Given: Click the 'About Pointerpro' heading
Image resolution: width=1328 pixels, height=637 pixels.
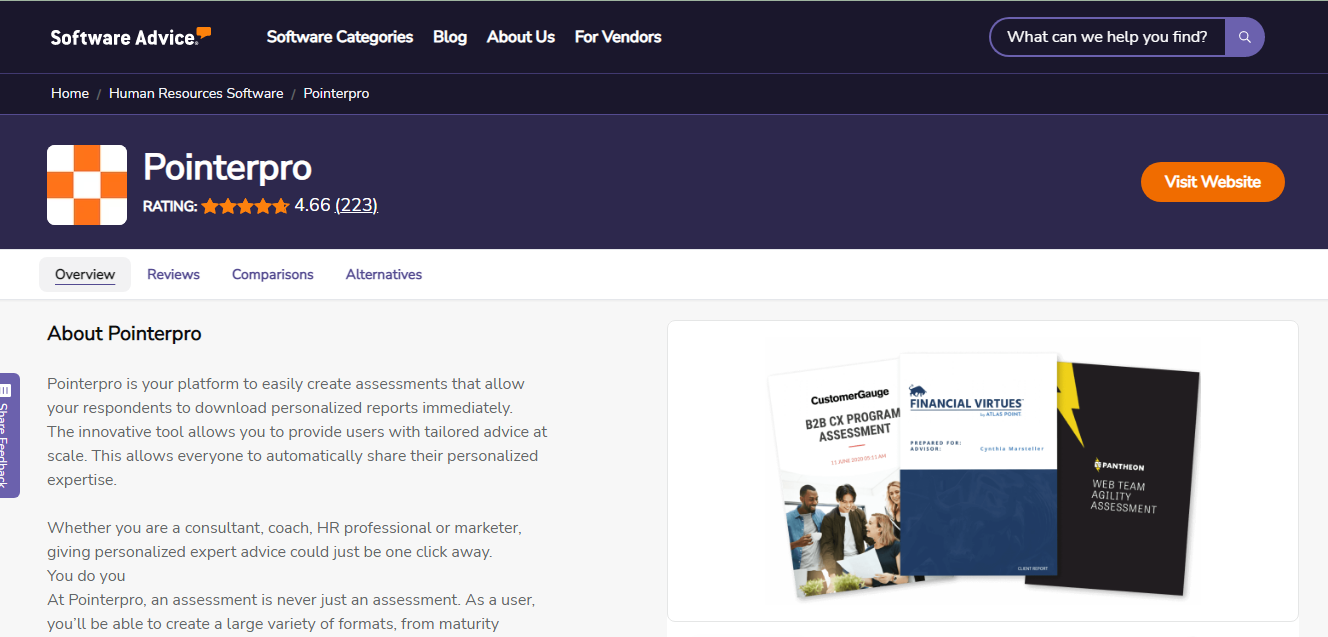Looking at the screenshot, I should 124,333.
